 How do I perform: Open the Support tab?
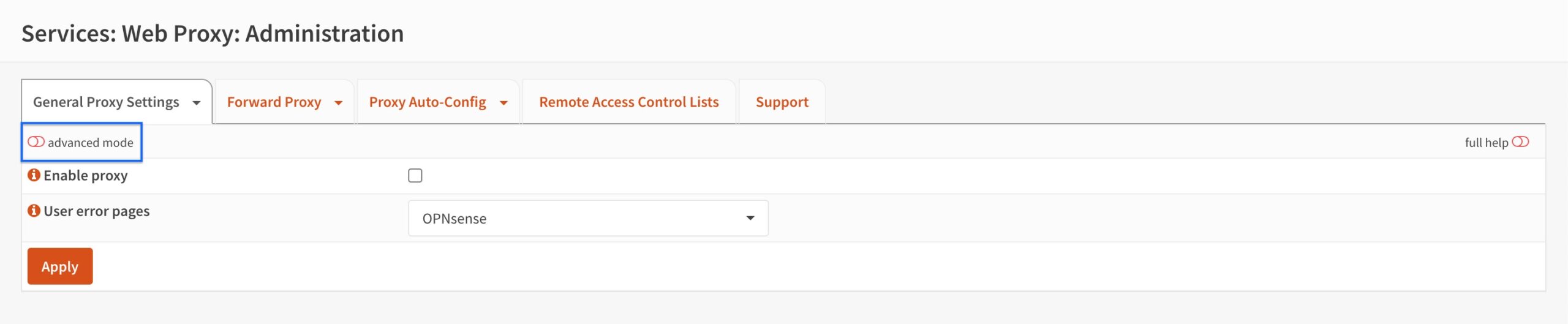click(782, 102)
